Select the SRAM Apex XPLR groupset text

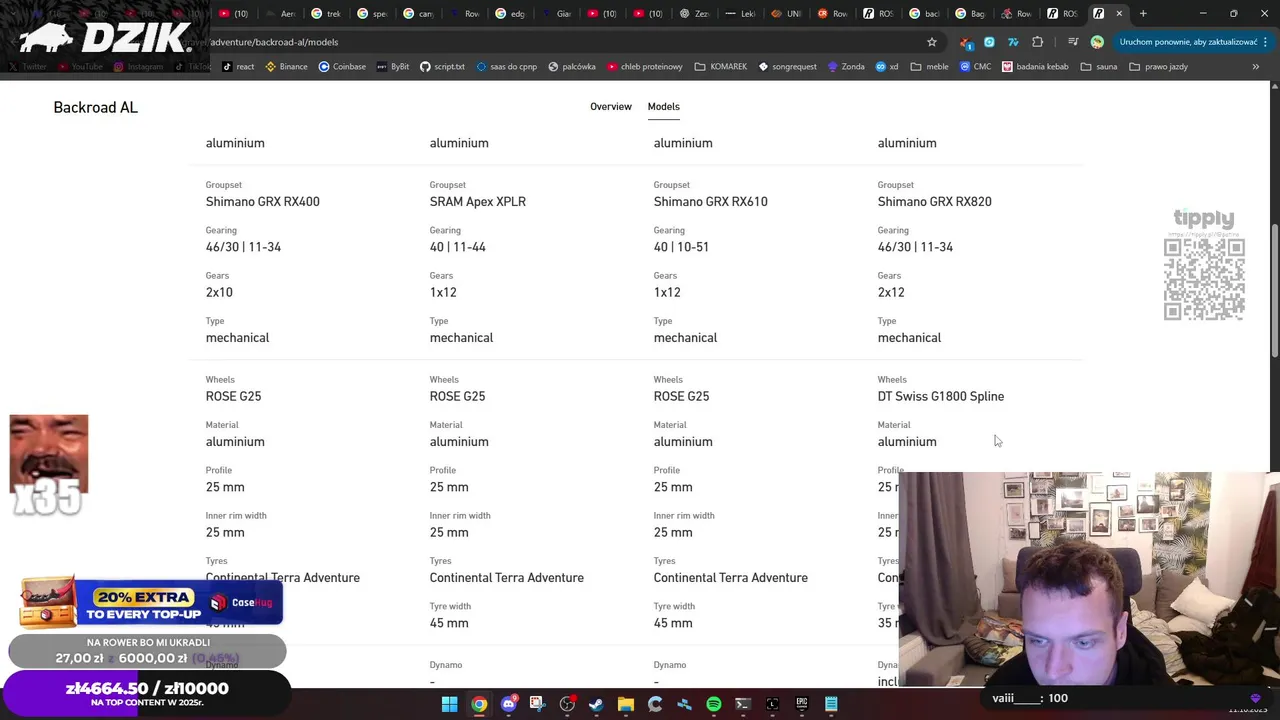click(478, 201)
